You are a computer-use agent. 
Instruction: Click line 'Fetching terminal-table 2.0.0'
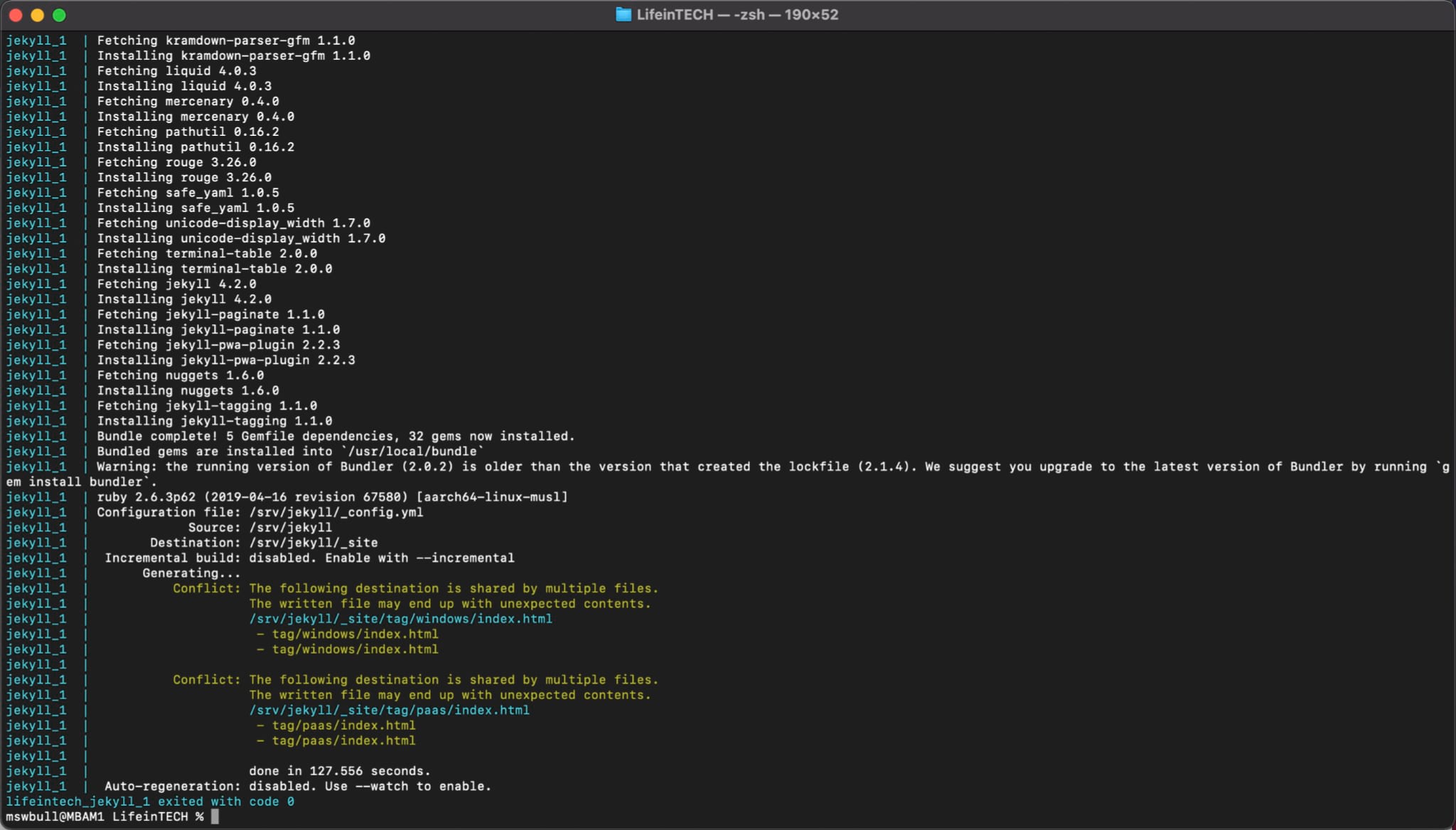pyautogui.click(x=207, y=254)
